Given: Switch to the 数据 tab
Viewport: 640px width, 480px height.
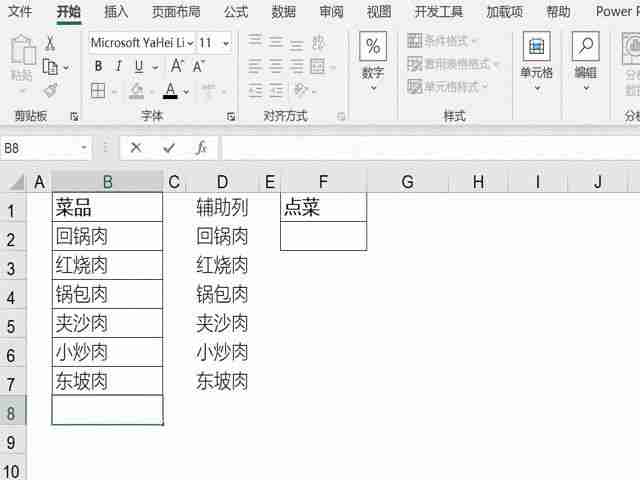Looking at the screenshot, I should pyautogui.click(x=284, y=11).
